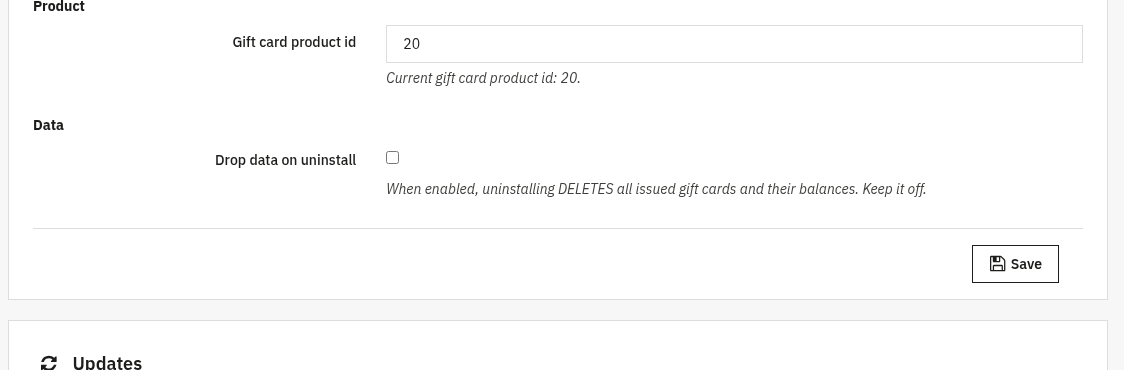
Task: Click the 'Gift card product id' label
Action: point(294,42)
